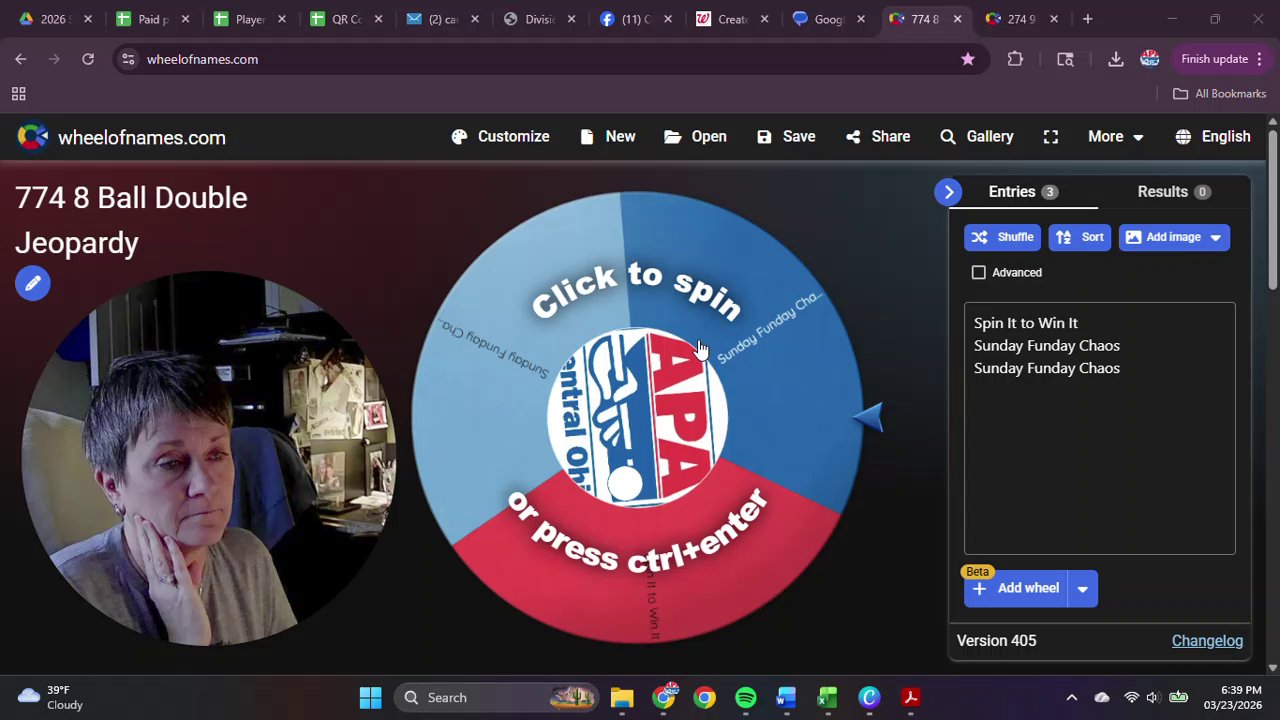Open a new browser tab
This screenshot has width=1280, height=720.
[x=1087, y=19]
